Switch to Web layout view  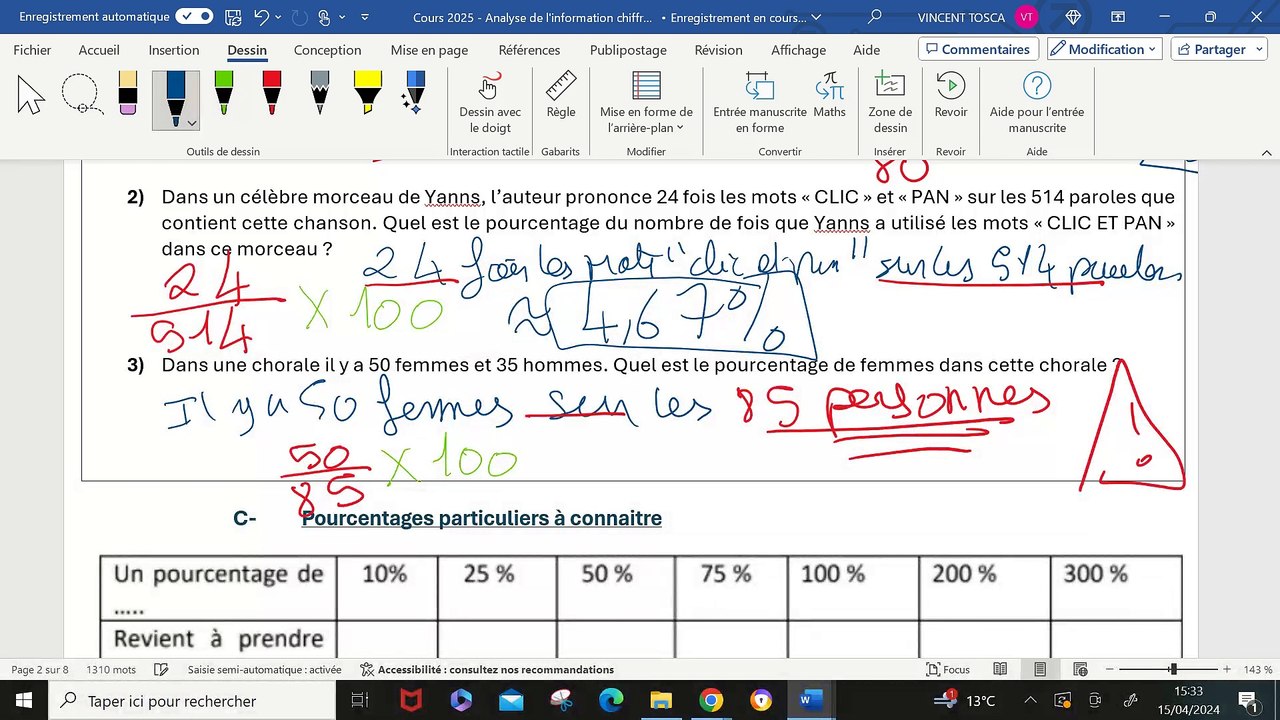[x=1080, y=670]
